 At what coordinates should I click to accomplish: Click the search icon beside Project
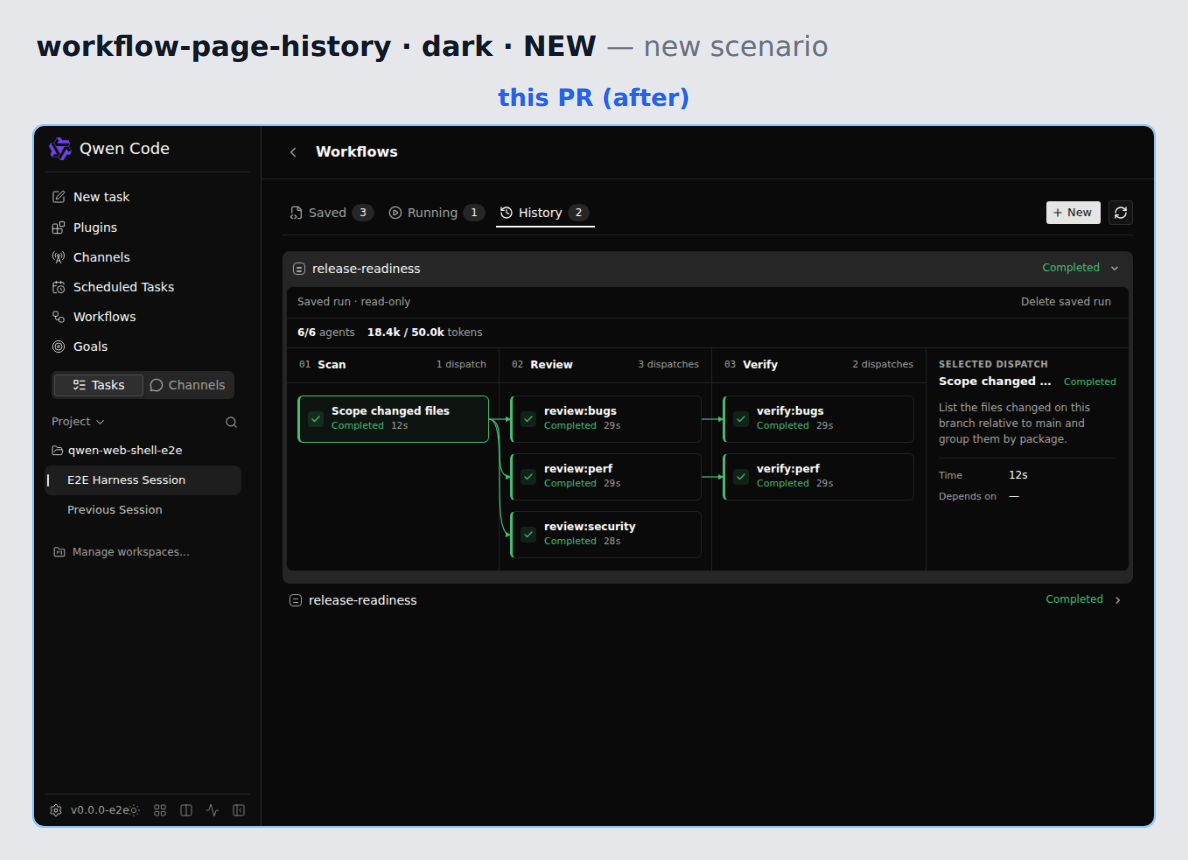[x=231, y=422]
